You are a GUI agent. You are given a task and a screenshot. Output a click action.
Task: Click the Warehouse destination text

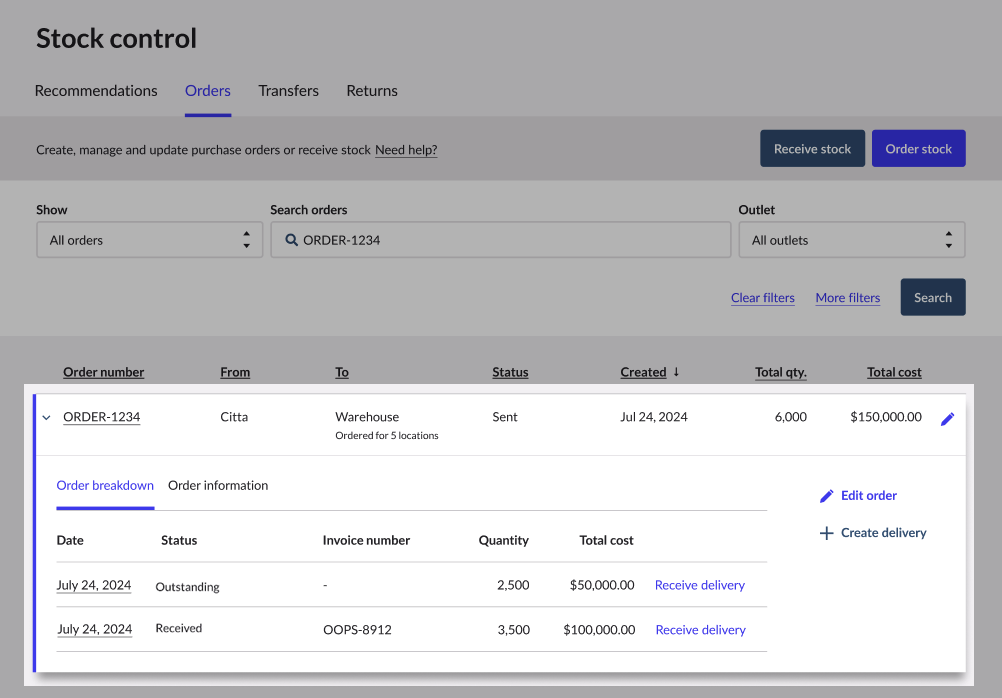pos(367,417)
